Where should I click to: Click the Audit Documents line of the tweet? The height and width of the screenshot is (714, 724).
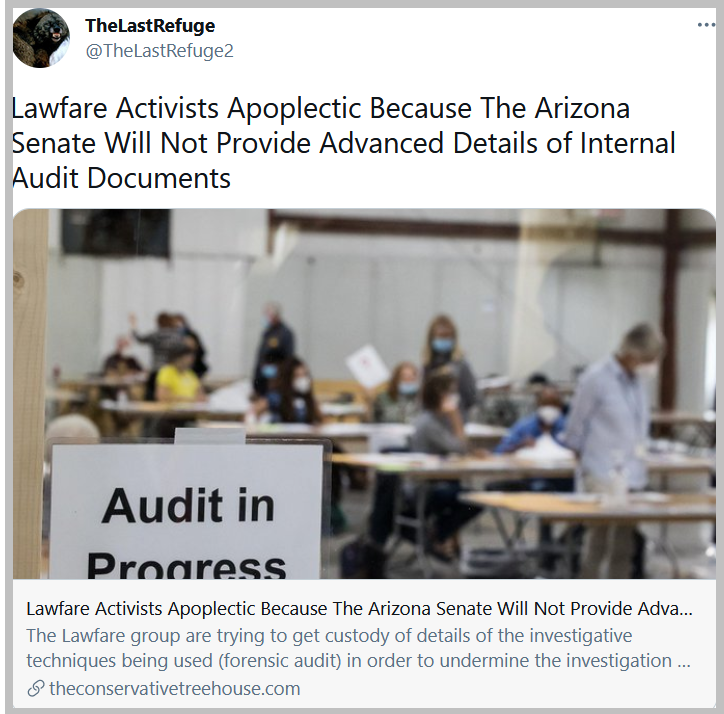pos(121,178)
